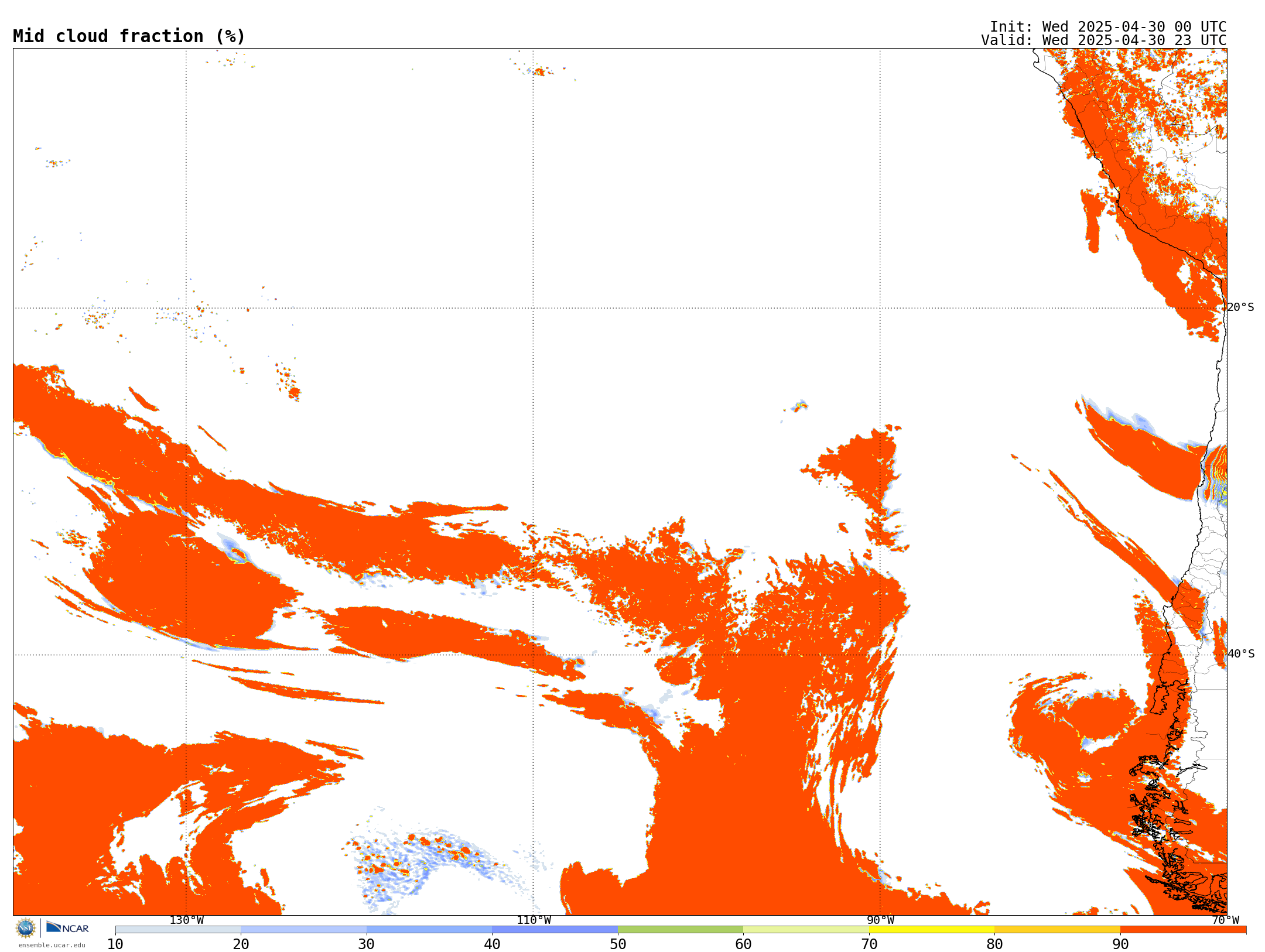Click the NSF logo icon

pyautogui.click(x=26, y=928)
